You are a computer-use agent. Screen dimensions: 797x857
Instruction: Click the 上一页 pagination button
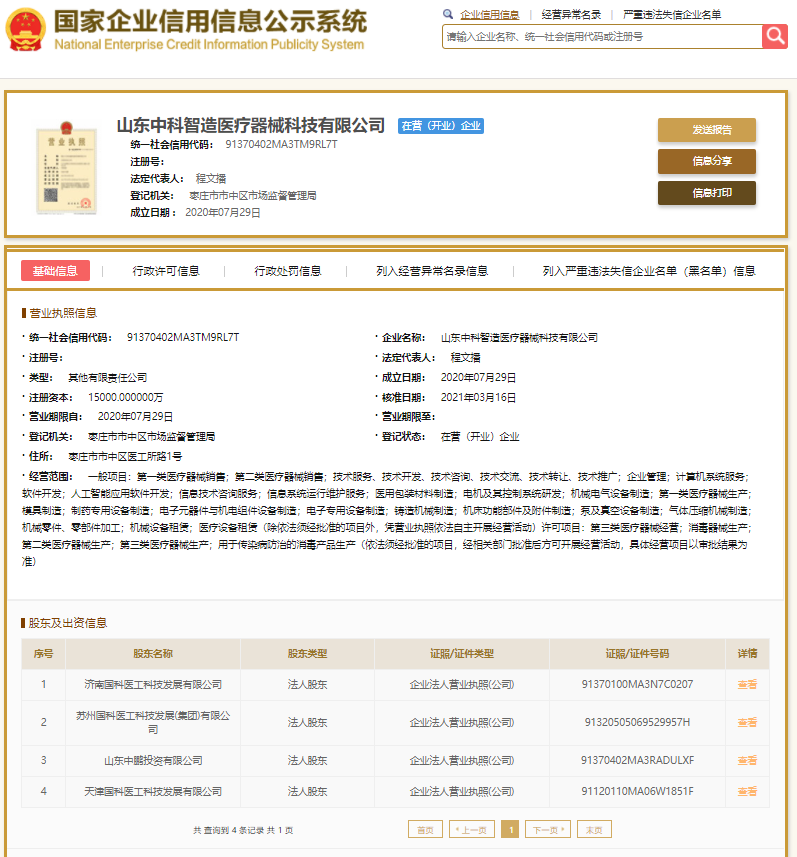(472, 830)
